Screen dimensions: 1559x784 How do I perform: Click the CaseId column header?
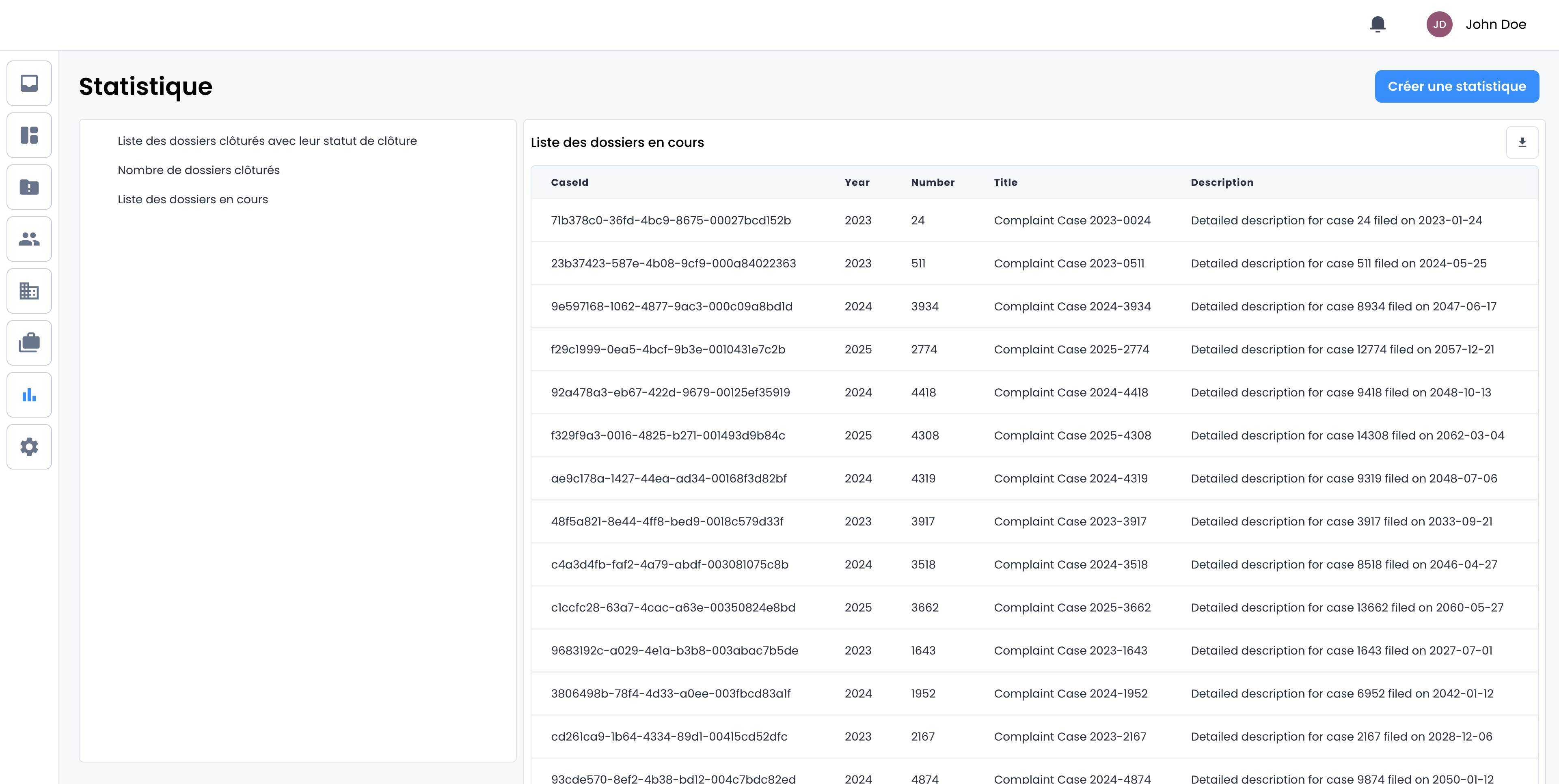click(570, 182)
